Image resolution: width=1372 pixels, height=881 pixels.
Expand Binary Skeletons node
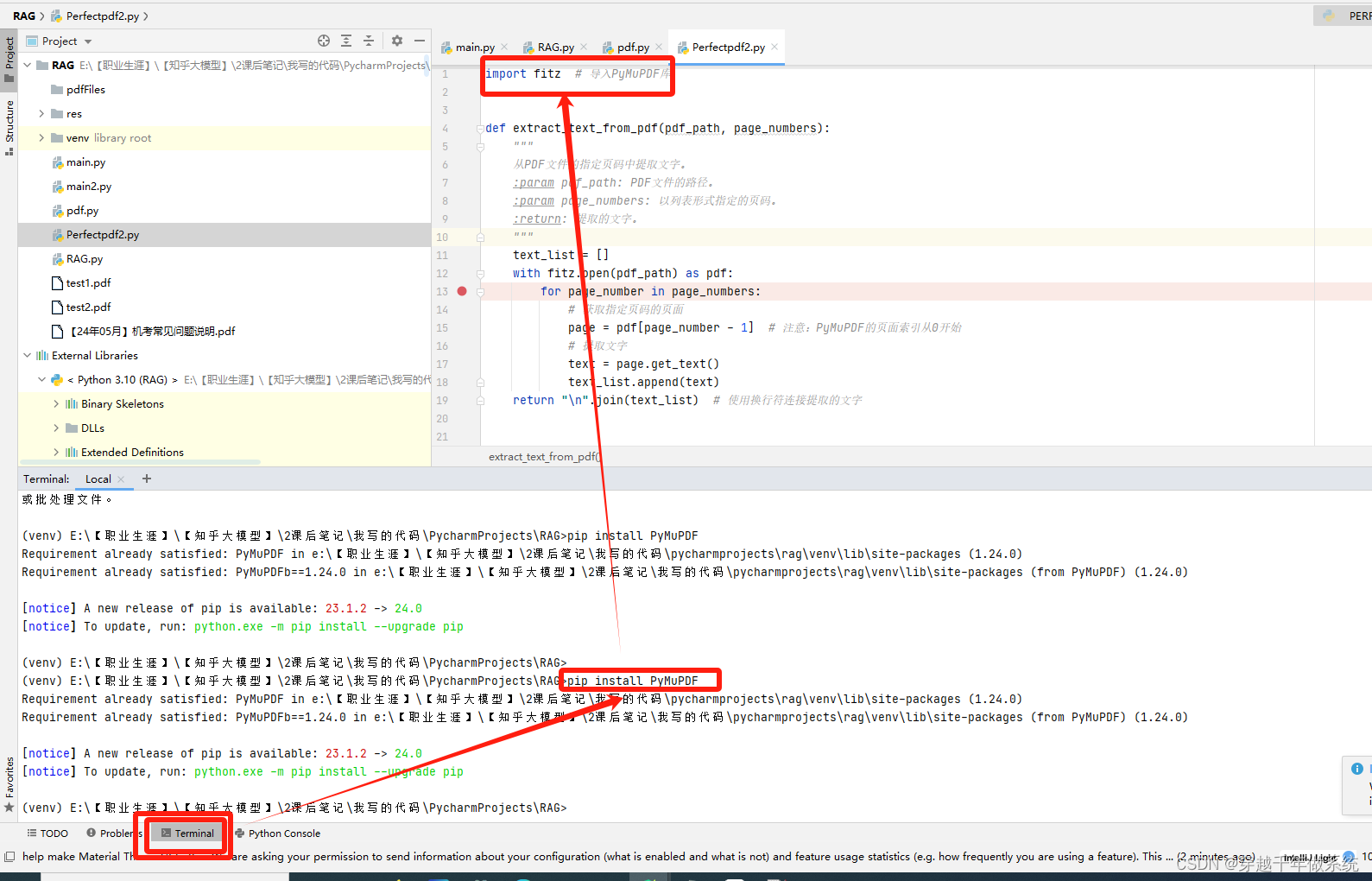pyautogui.click(x=56, y=403)
